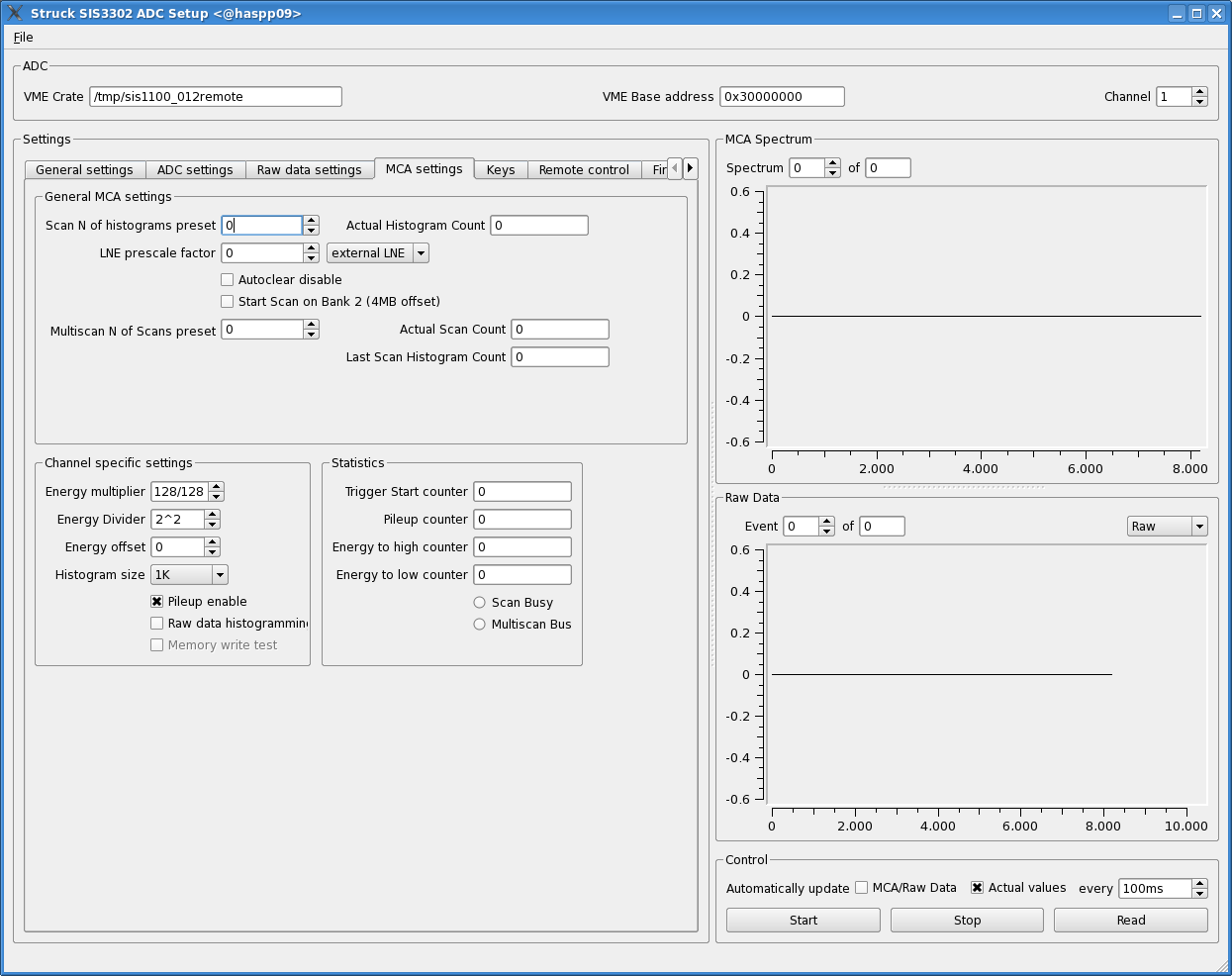Image resolution: width=1232 pixels, height=976 pixels.
Task: Click the Raw Data plot area
Action: click(987, 675)
